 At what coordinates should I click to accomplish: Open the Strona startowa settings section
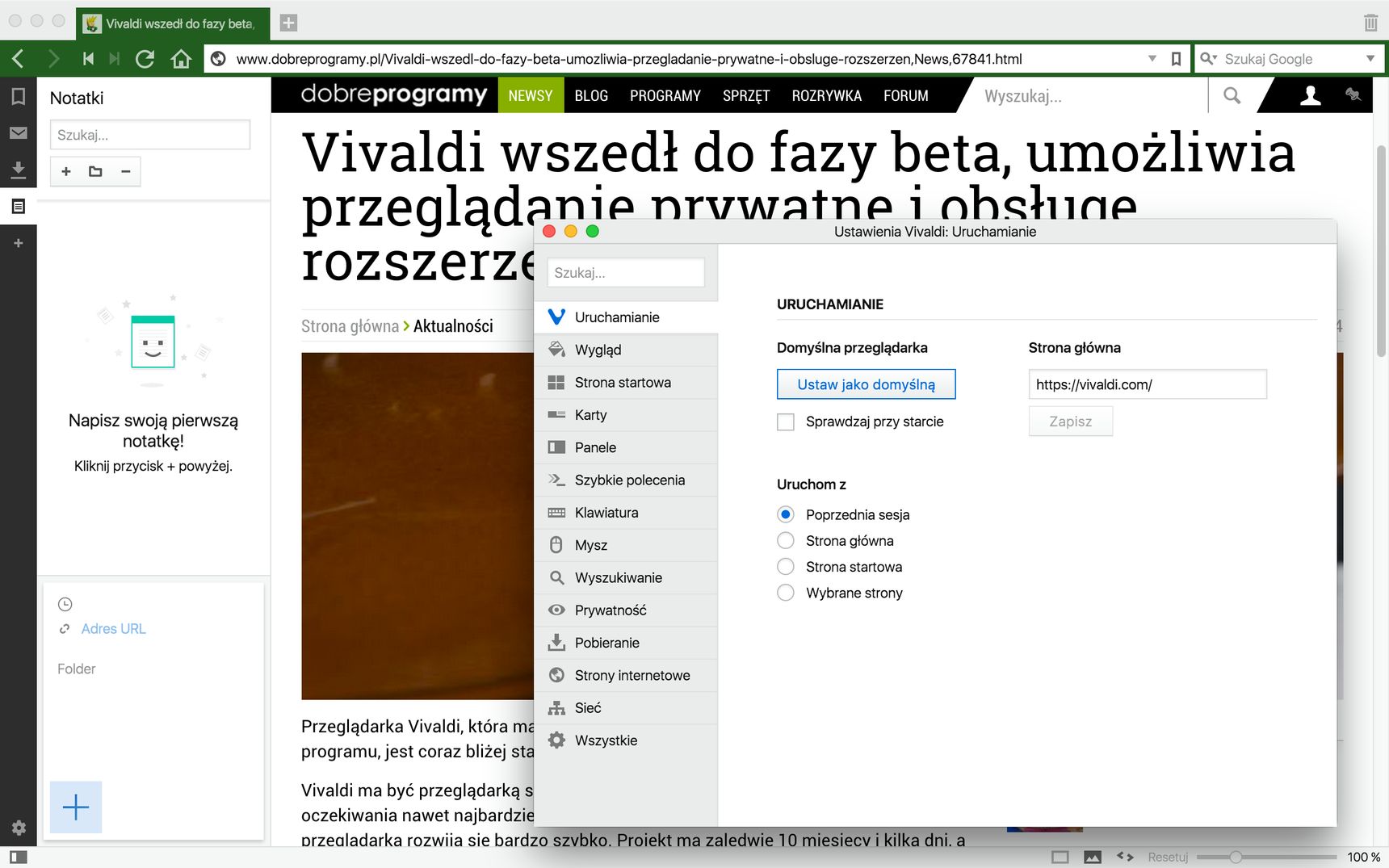pyautogui.click(x=626, y=383)
